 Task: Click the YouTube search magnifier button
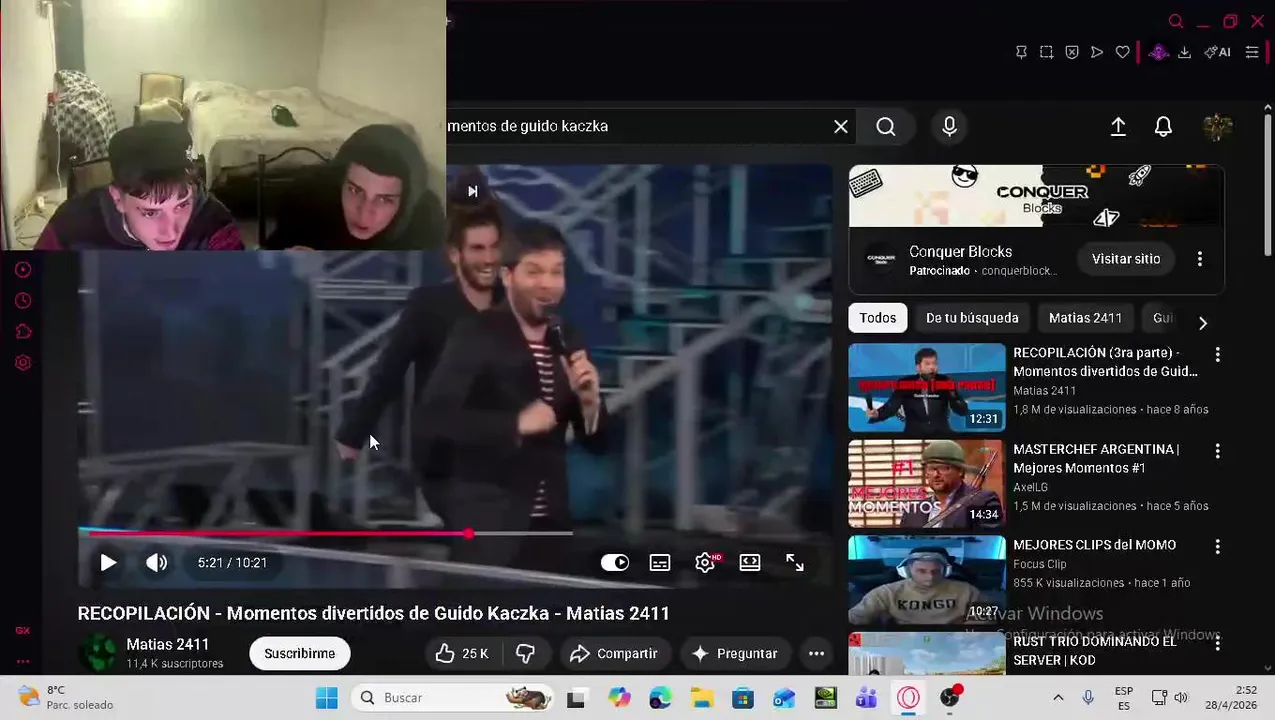[x=886, y=126]
